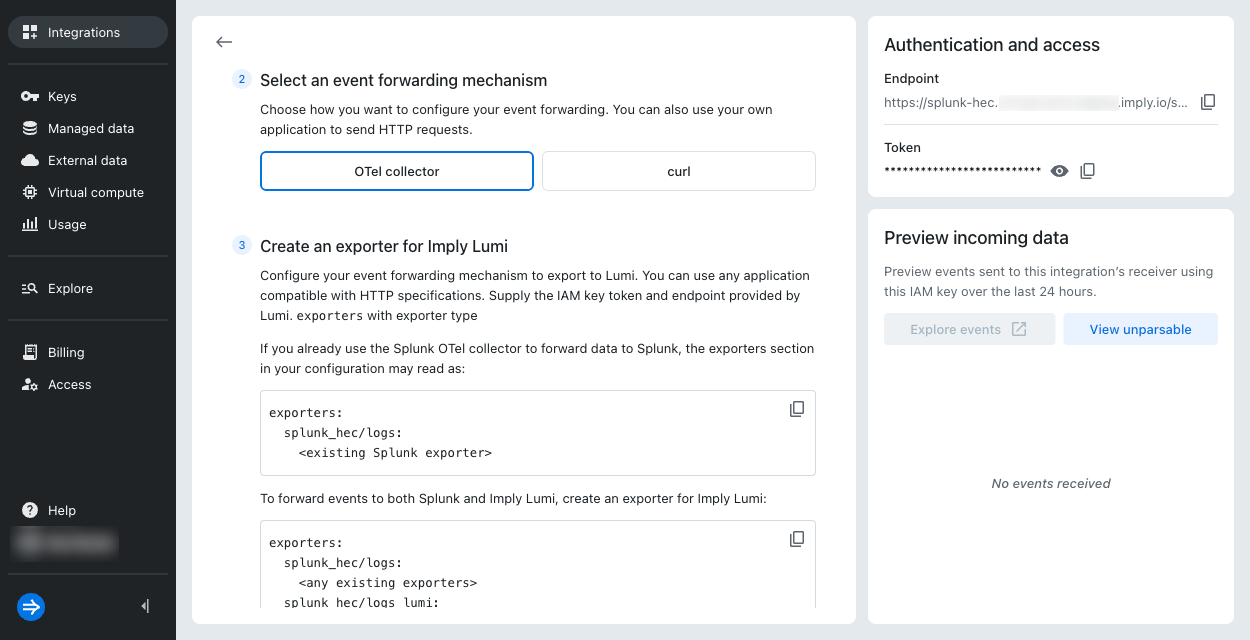Click the Explore events button
Viewport: 1250px width, 640px height.
point(969,329)
